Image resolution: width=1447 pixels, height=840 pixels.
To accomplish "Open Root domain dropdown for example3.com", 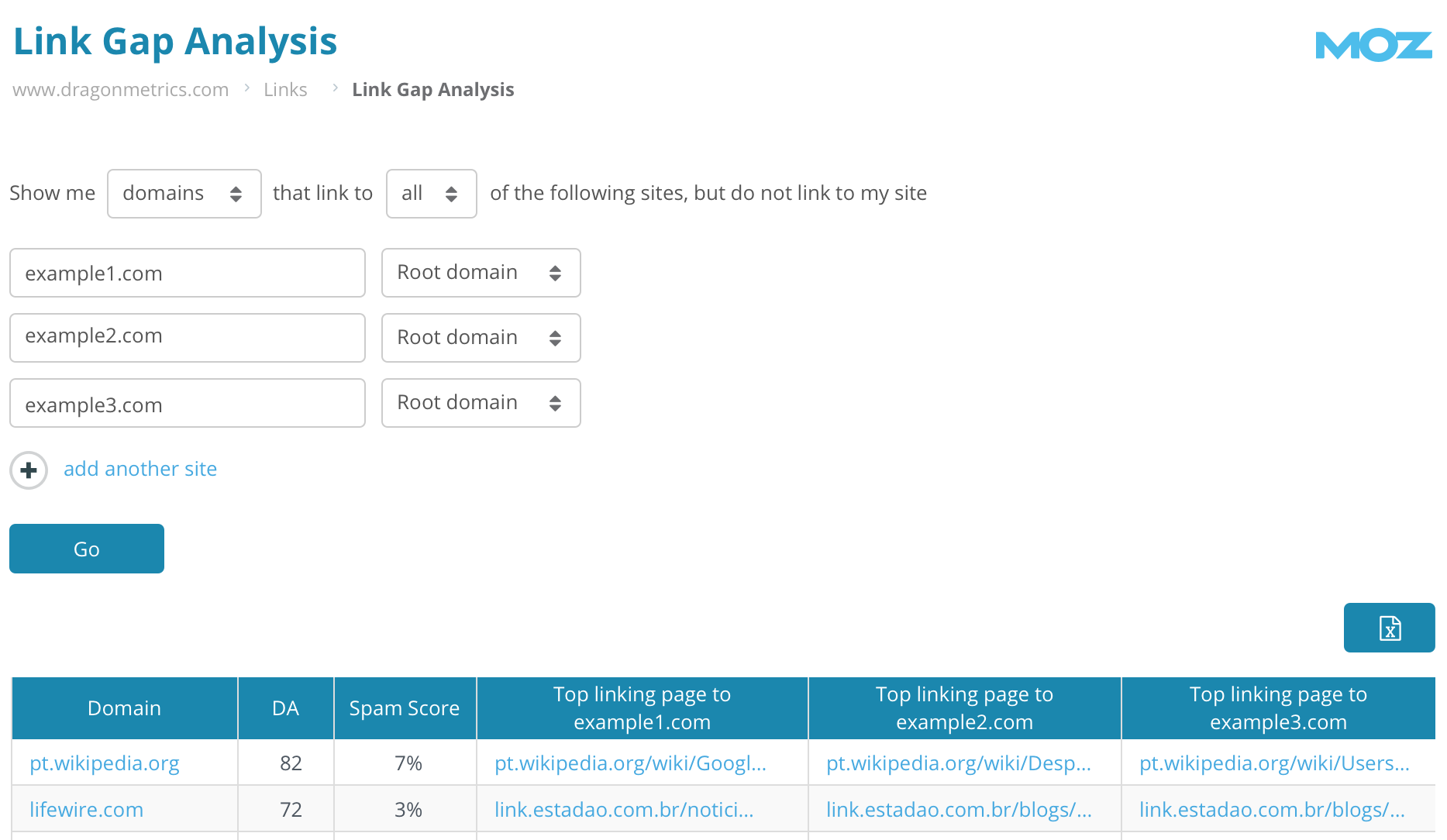I will pos(481,403).
